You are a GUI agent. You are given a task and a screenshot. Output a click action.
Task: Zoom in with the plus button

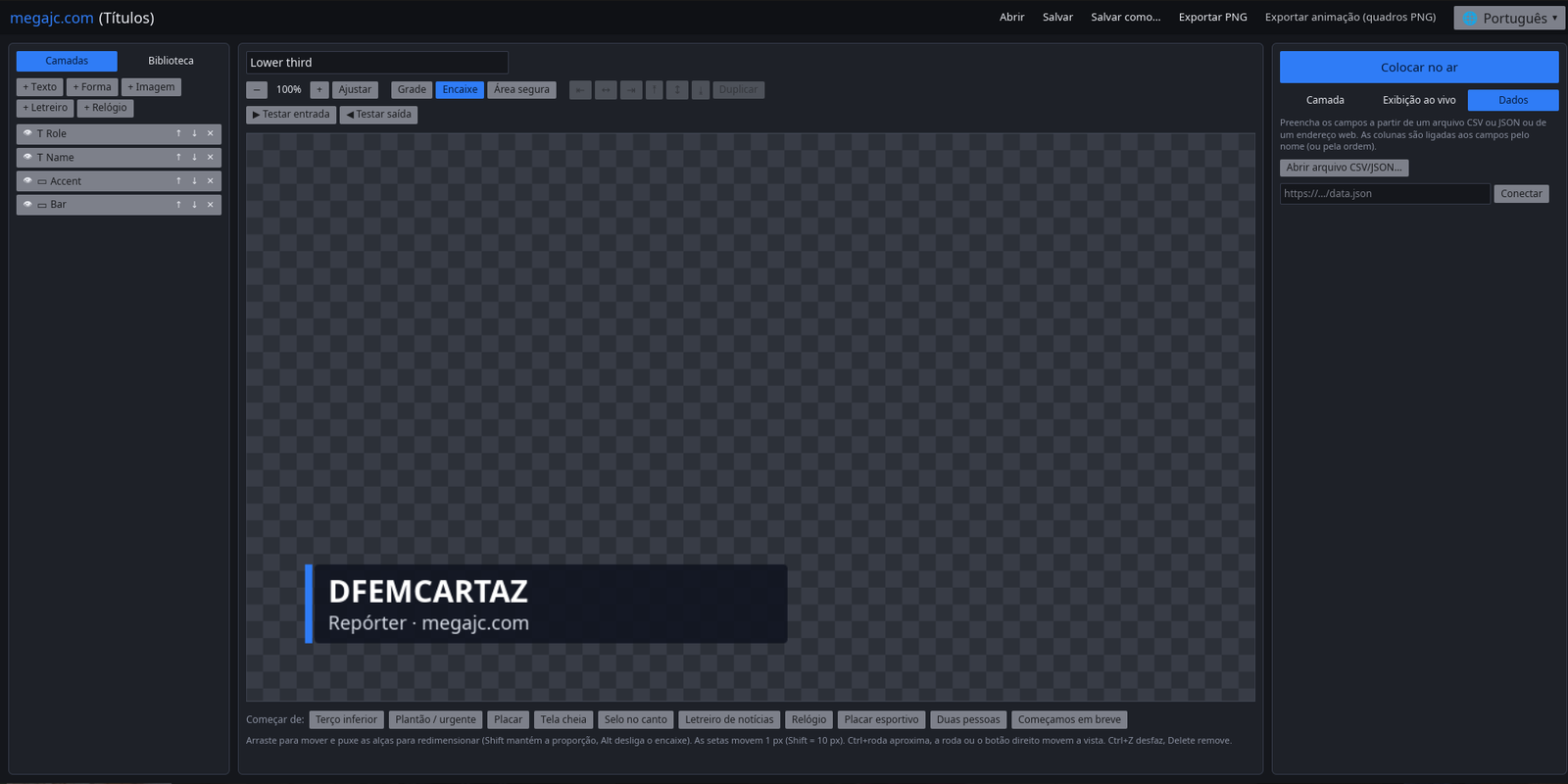click(x=318, y=90)
